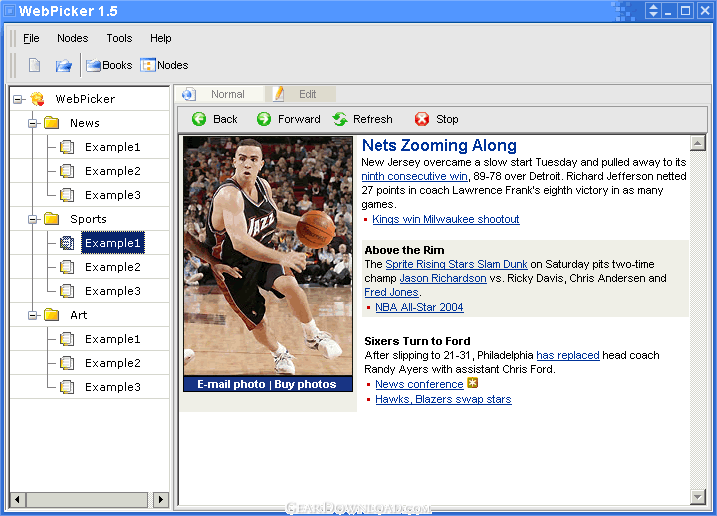717x516 pixels.
Task: Click the tree panel left scroll arrow
Action: tap(17, 500)
